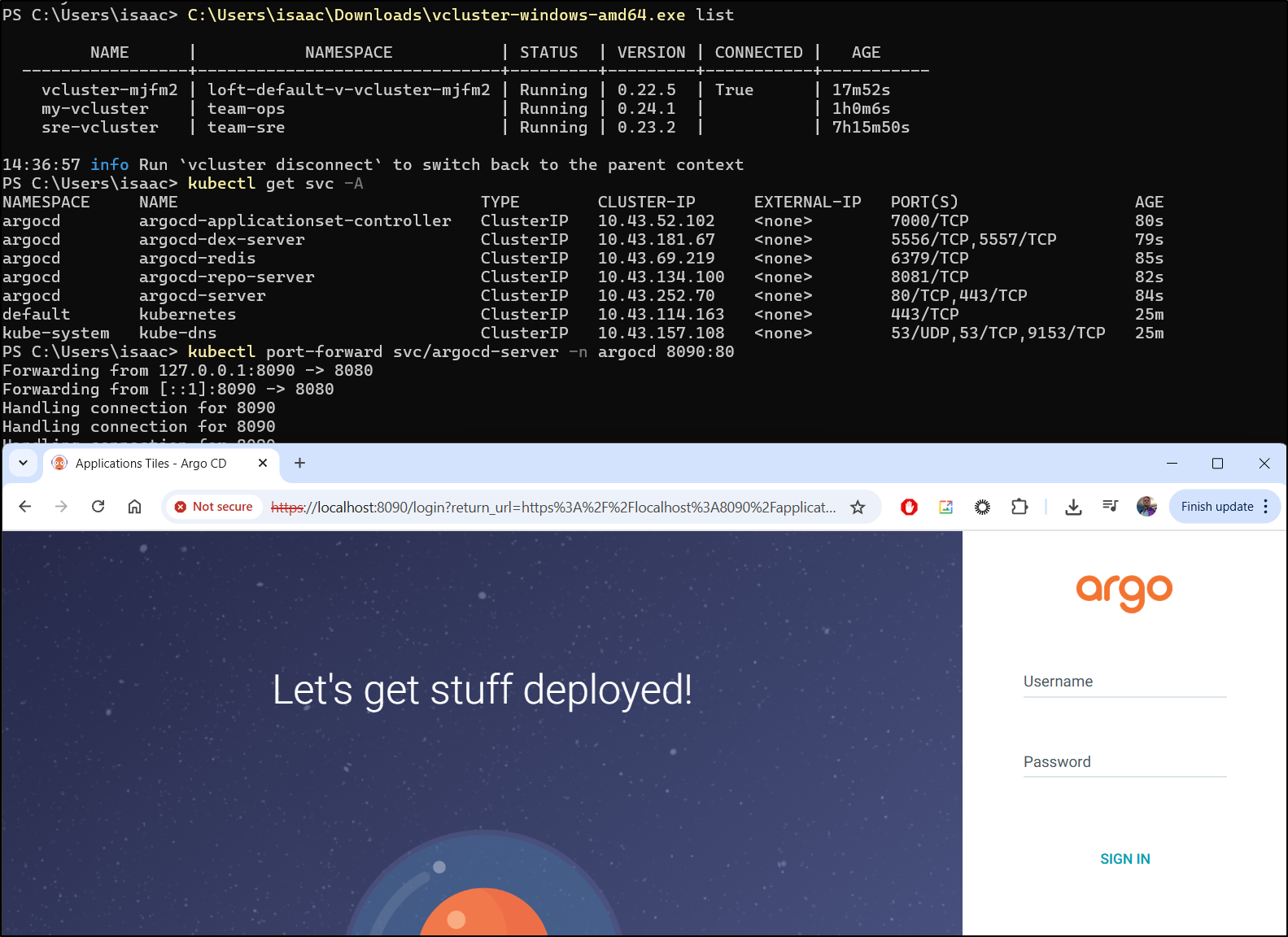Open the red ad blocker extension
Image resolution: width=1288 pixels, height=937 pixels.
point(909,508)
